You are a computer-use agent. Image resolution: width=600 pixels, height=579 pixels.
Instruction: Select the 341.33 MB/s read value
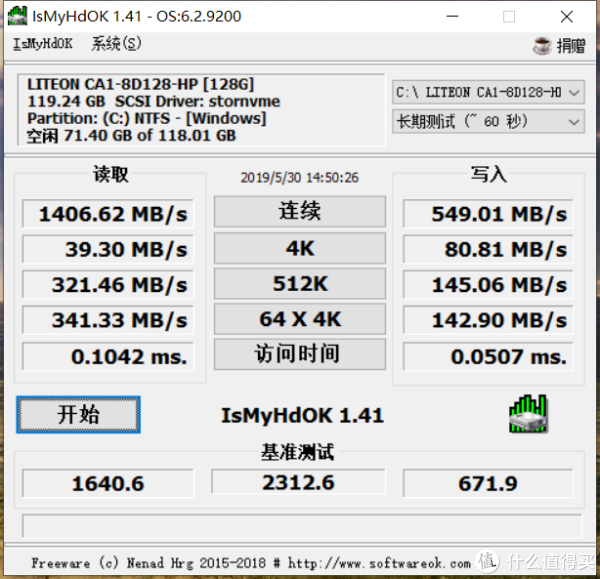pyautogui.click(x=108, y=320)
